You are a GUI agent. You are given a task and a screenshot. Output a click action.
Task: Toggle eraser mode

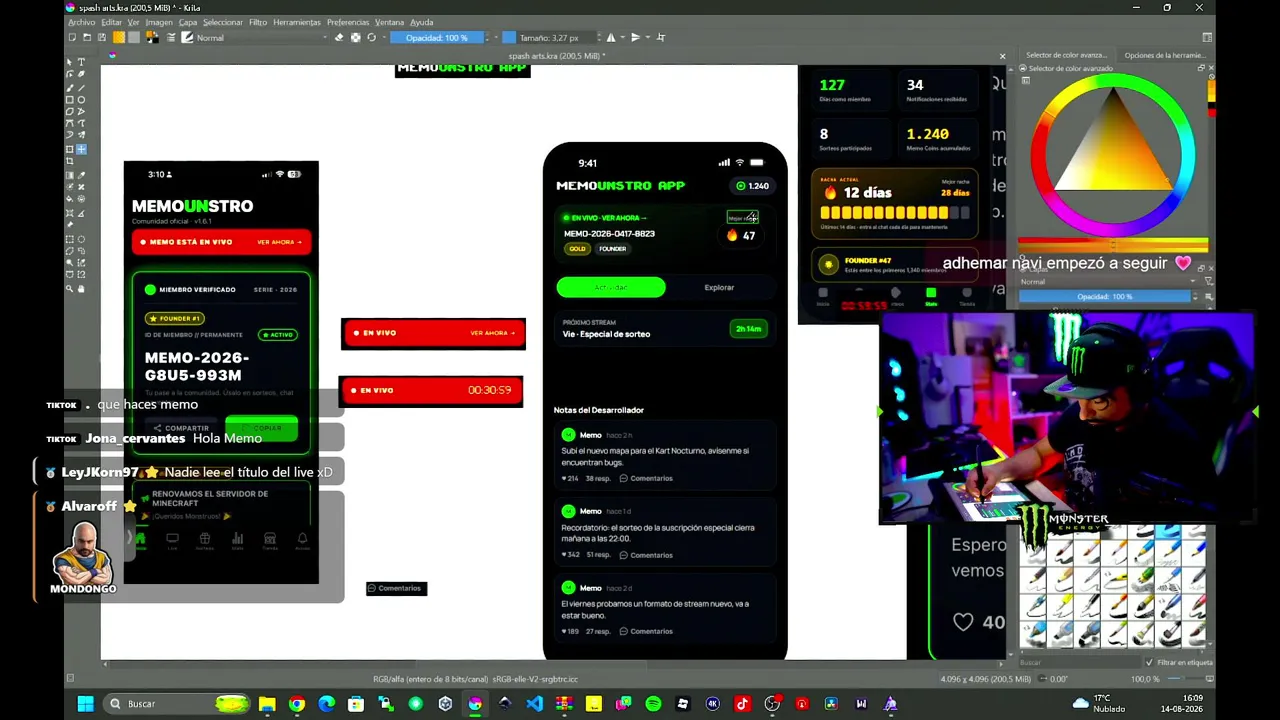tap(339, 38)
